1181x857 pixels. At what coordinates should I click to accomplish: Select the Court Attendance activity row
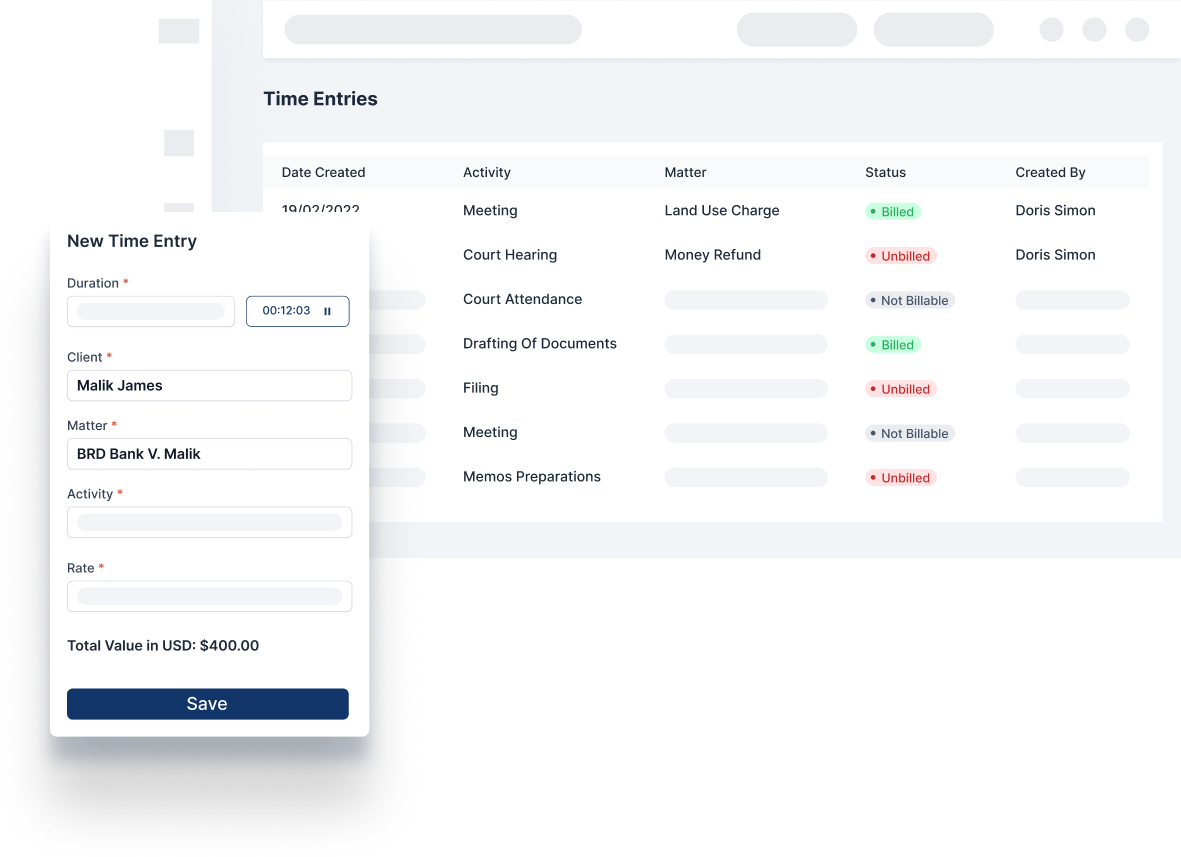click(x=523, y=300)
